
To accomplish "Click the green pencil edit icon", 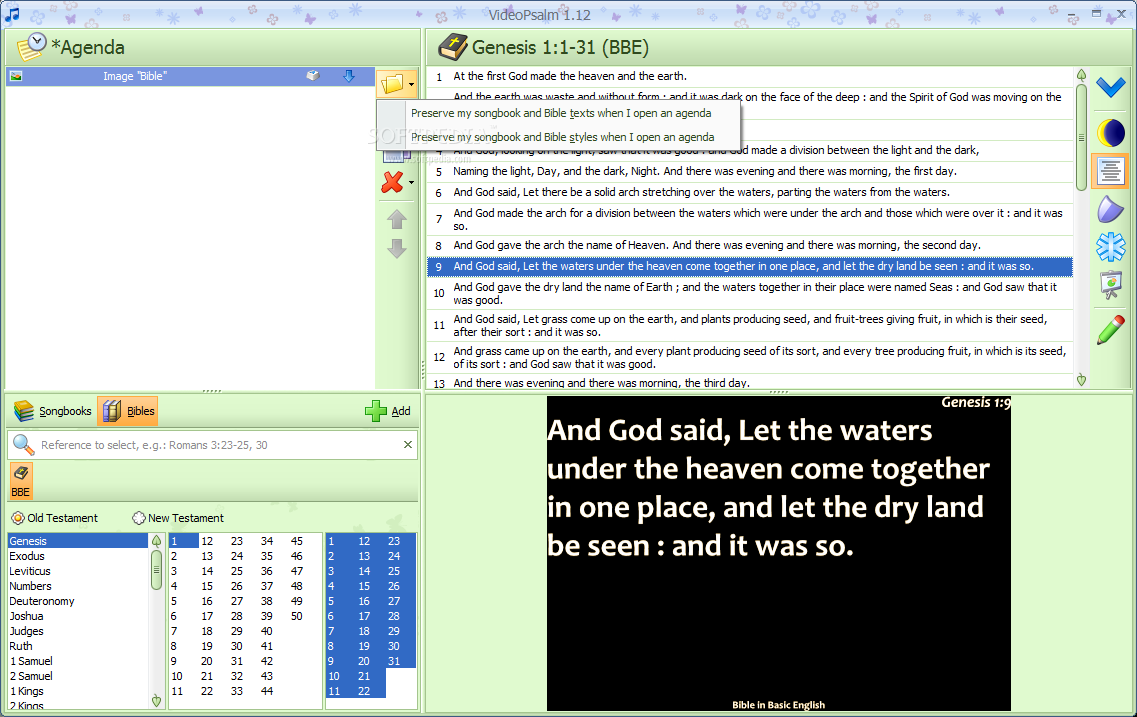I will [1110, 330].
